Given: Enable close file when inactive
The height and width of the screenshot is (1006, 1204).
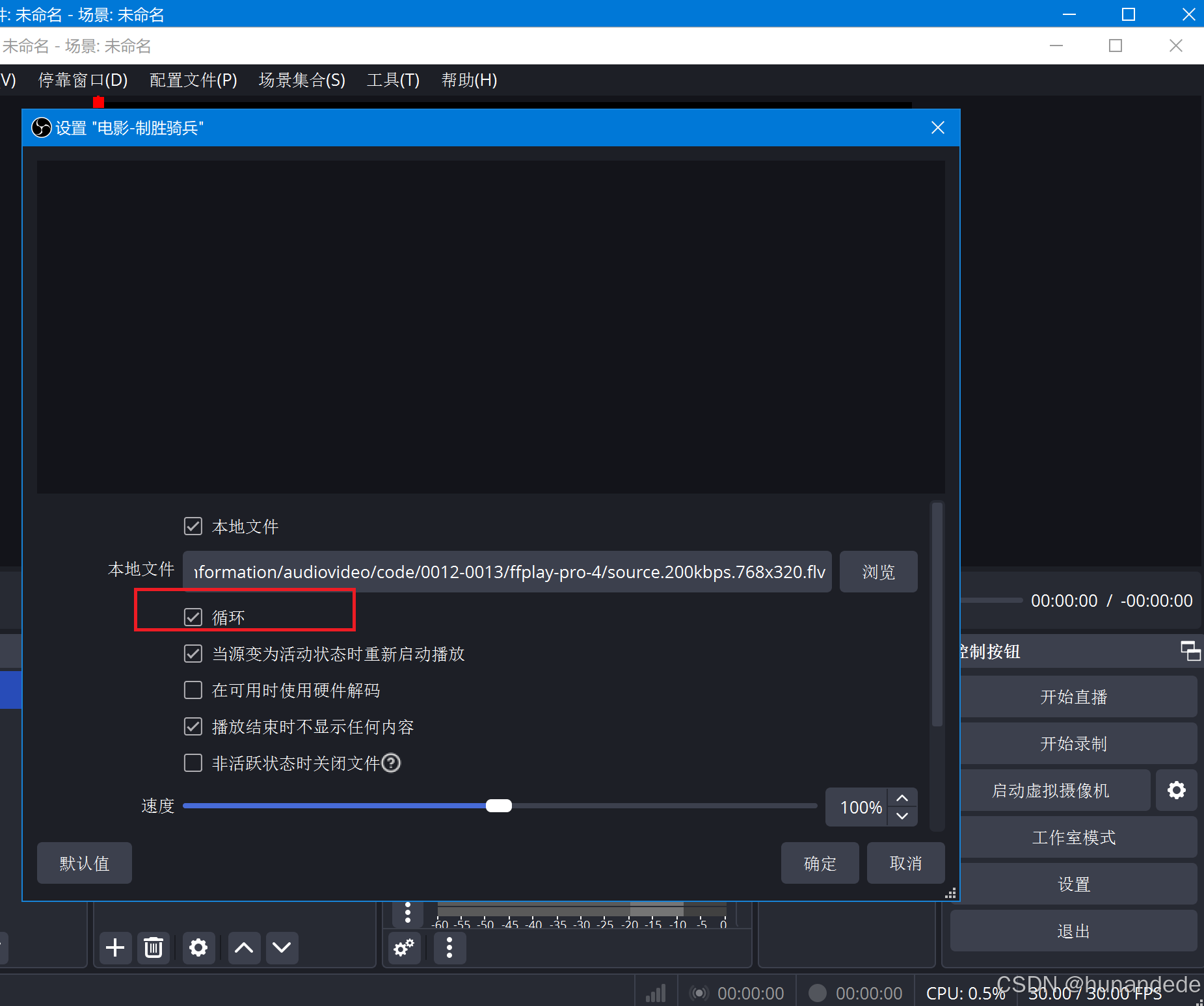Looking at the screenshot, I should coord(193,763).
